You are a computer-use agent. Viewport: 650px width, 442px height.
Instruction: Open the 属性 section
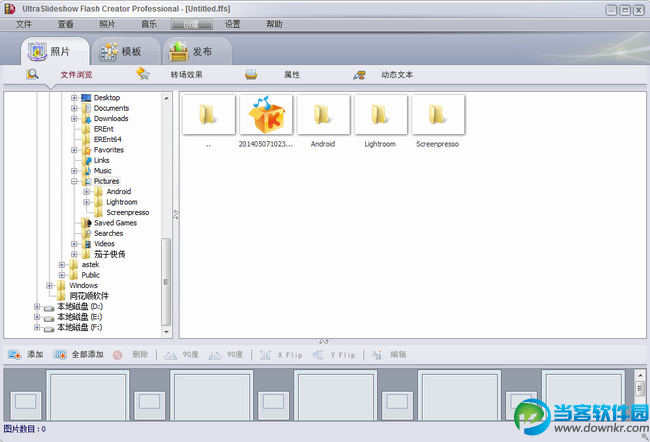(292, 75)
